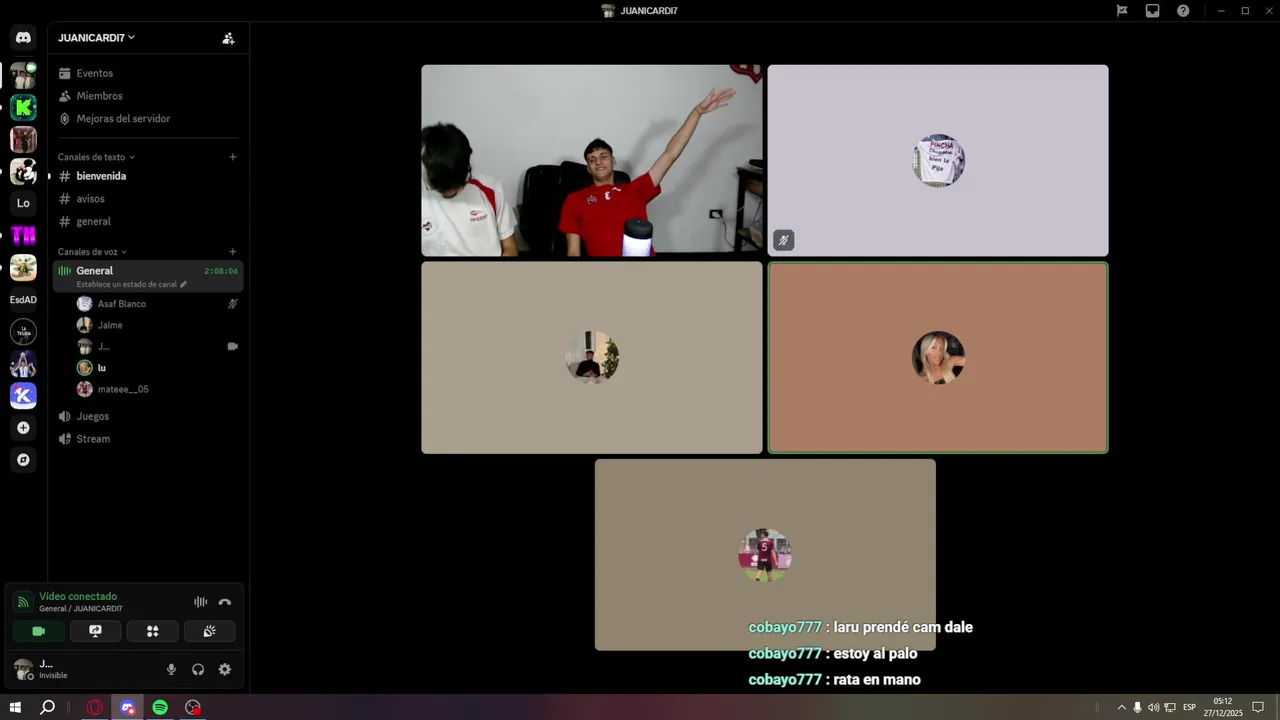Open the Inbox icon in title bar

1152,11
